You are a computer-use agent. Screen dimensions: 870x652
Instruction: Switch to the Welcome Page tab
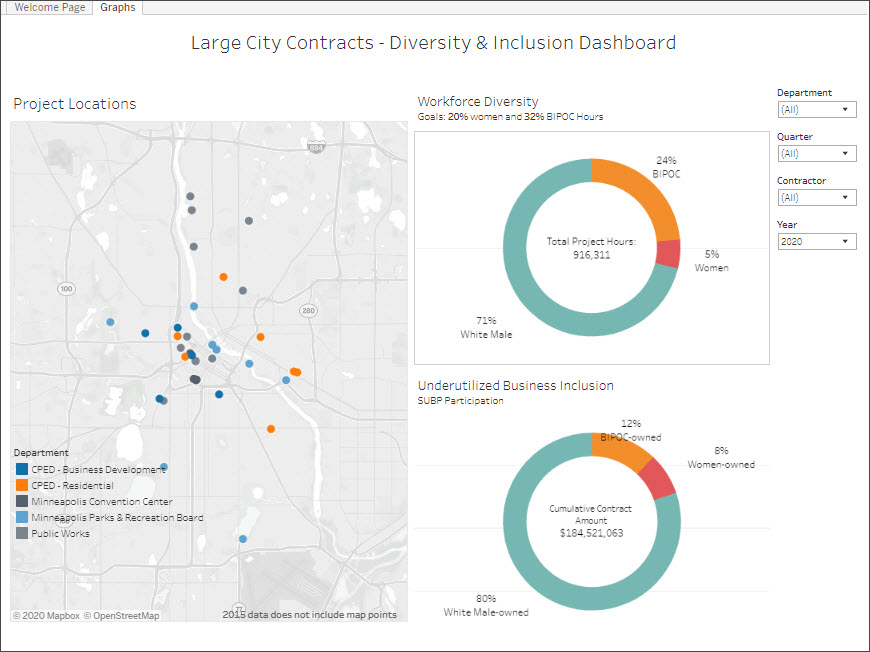point(49,7)
